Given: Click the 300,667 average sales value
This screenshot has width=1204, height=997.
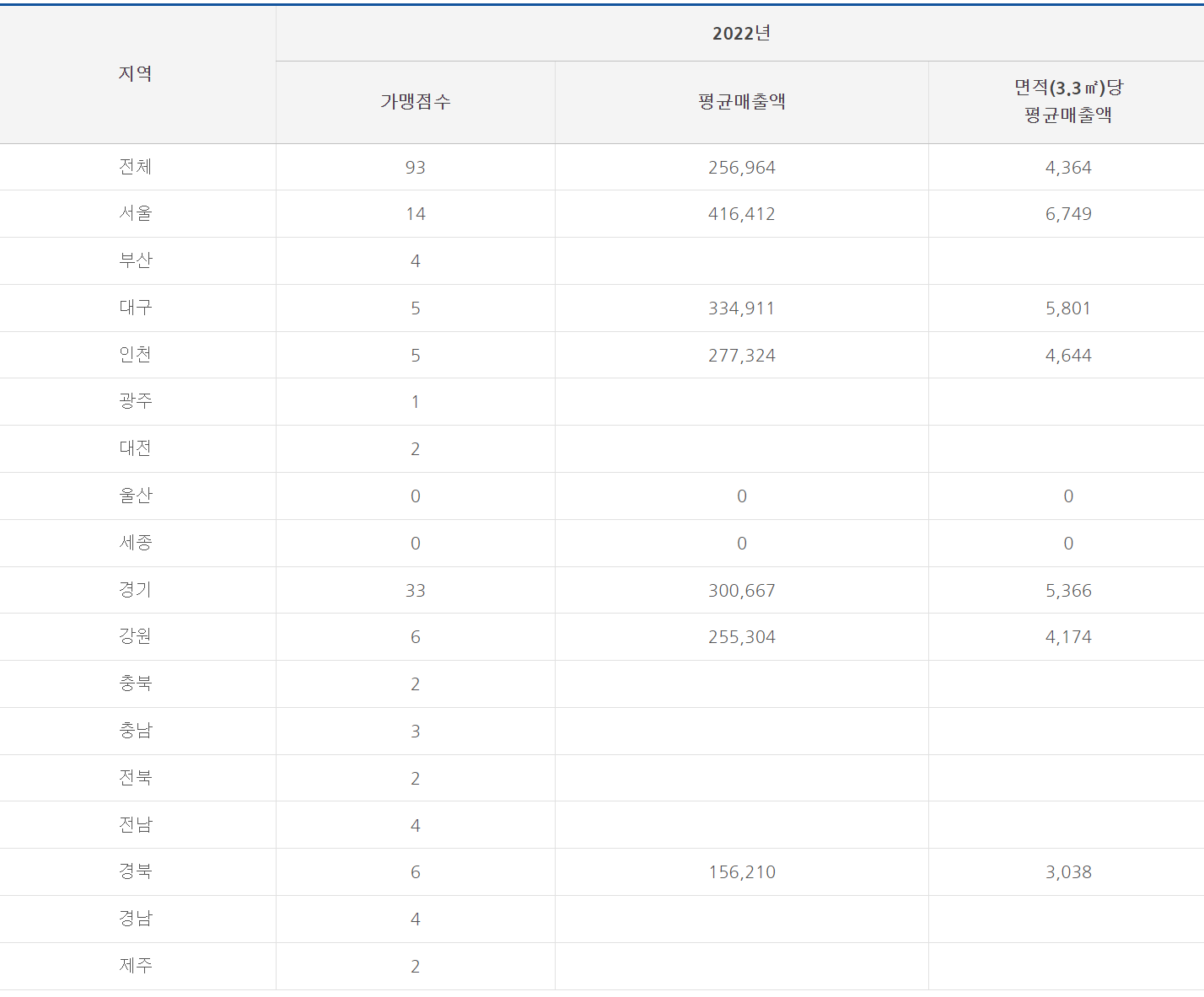Looking at the screenshot, I should pos(741,591).
